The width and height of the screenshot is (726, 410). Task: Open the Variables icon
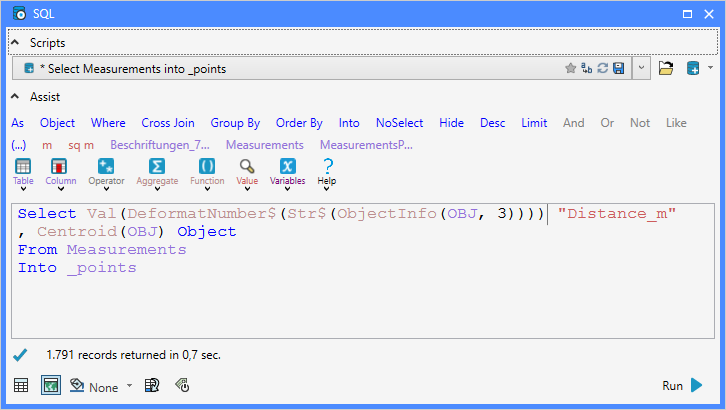(288, 166)
